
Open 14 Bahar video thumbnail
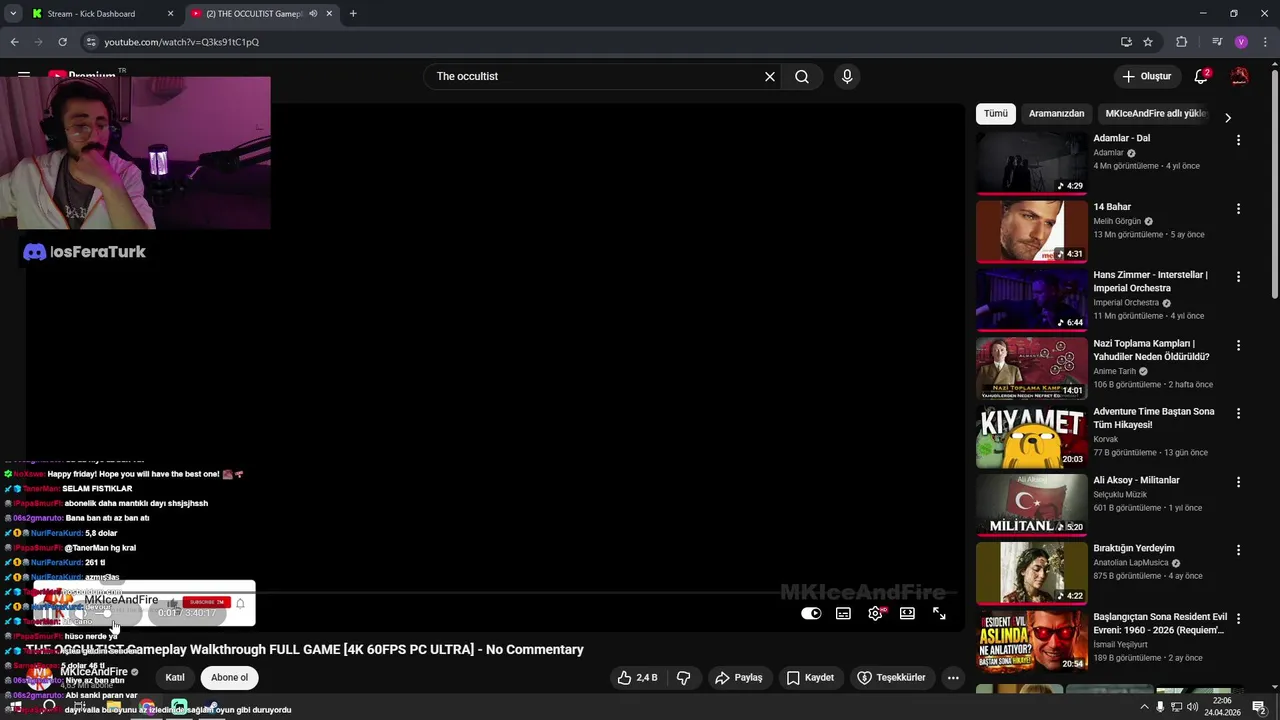1031,231
